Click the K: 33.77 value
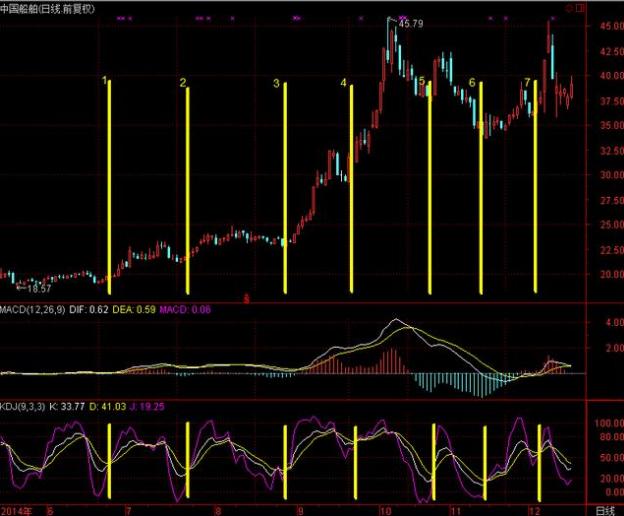The width and height of the screenshot is (624, 516). tap(67, 407)
